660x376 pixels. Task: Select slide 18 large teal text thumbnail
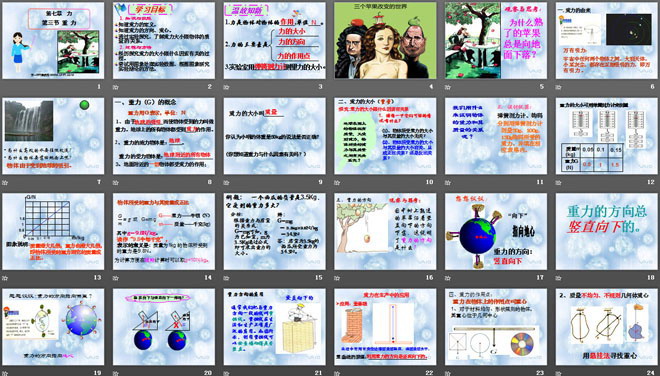pyautogui.click(x=607, y=231)
